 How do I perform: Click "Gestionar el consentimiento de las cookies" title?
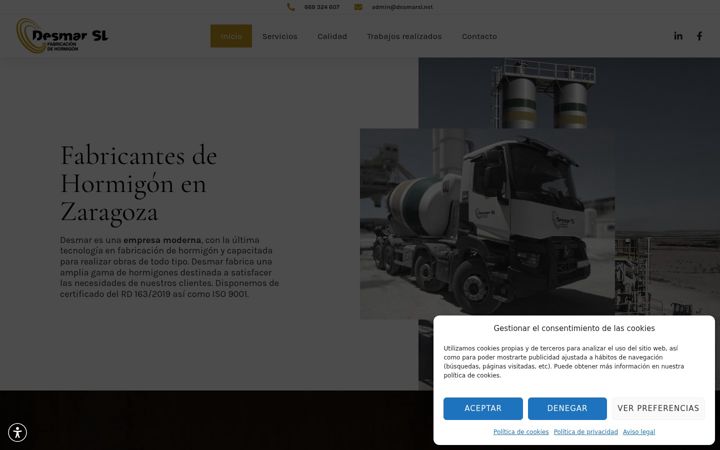[574, 328]
